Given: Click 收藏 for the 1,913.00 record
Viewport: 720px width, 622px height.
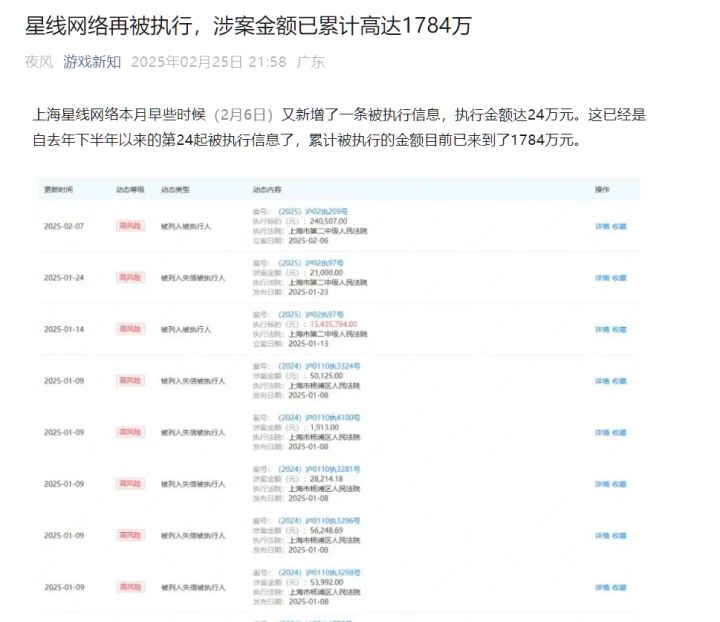Looking at the screenshot, I should (x=619, y=432).
